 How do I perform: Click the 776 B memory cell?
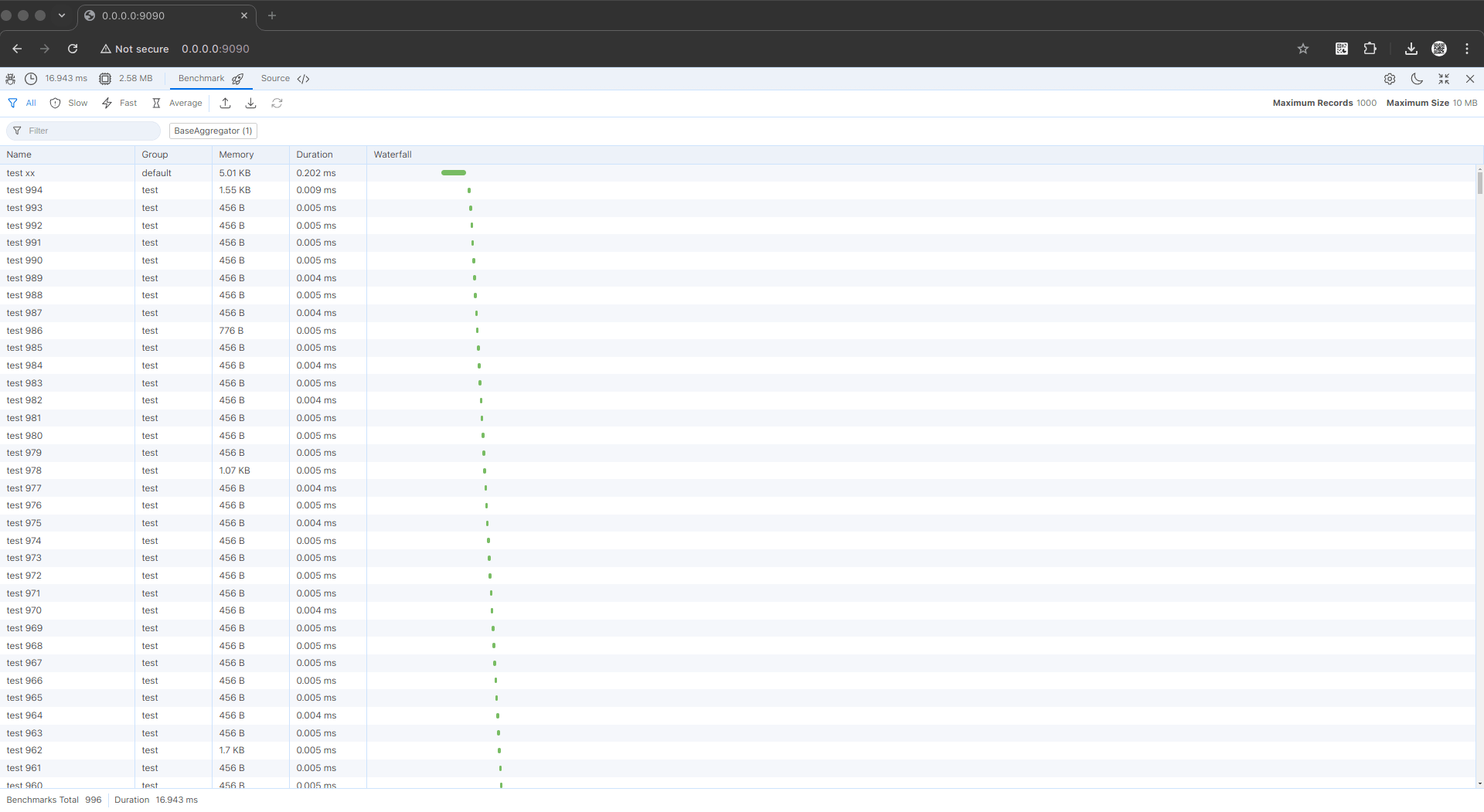click(231, 331)
